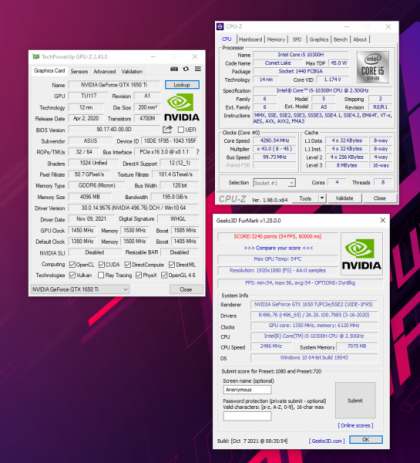
Task: Click the Core Speed value in CPU-Z
Action: pyautogui.click(x=275, y=141)
